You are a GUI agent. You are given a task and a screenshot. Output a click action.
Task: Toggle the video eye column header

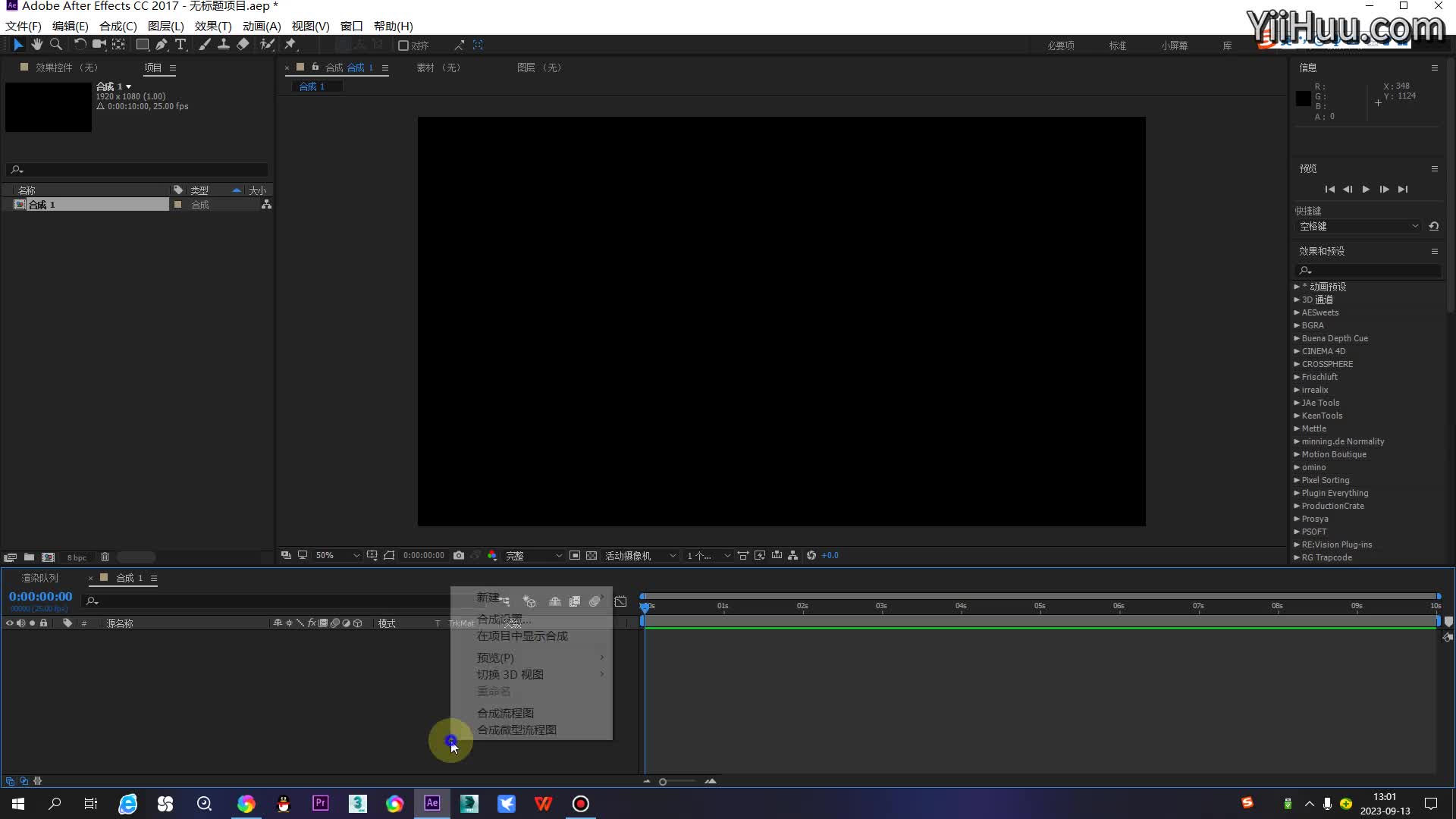coord(10,623)
